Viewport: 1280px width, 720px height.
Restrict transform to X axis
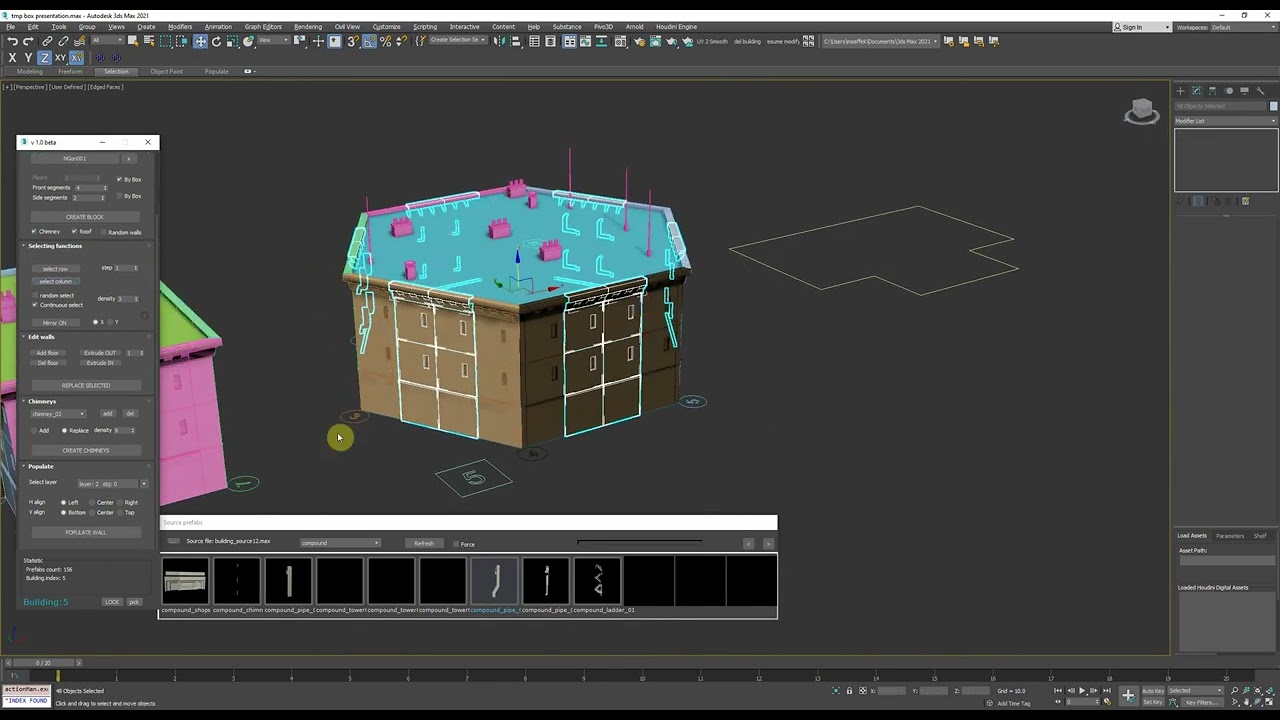[x=12, y=58]
